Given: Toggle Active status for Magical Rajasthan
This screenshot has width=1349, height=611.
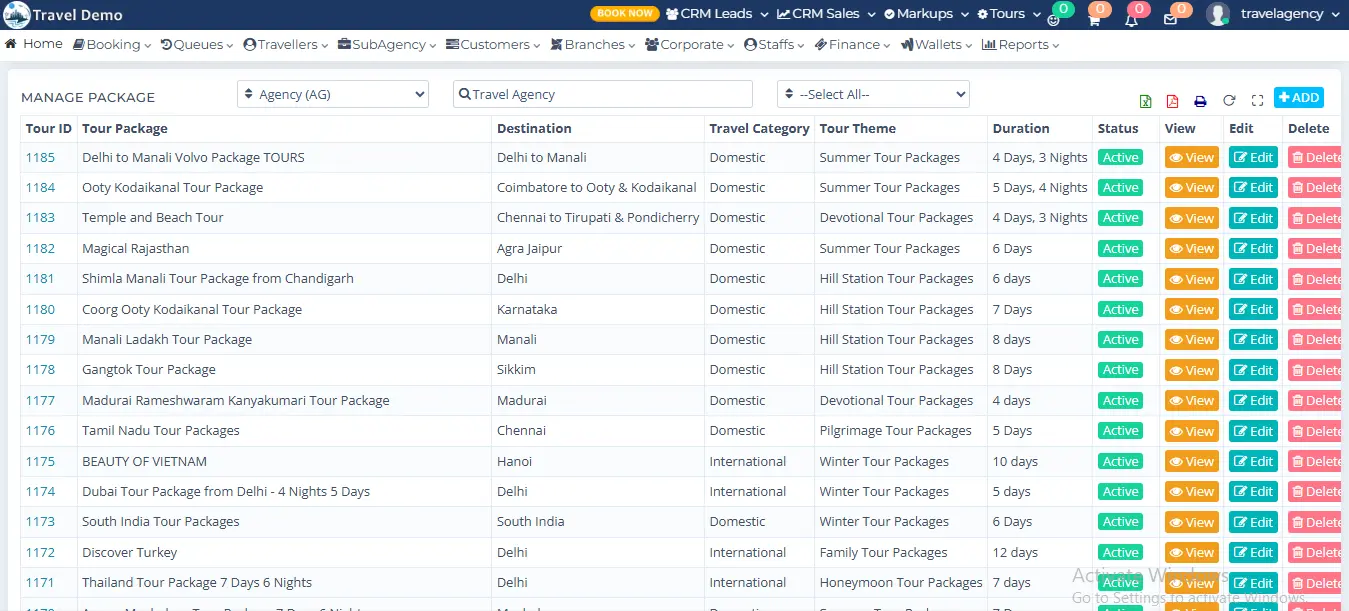Looking at the screenshot, I should coord(1120,248).
